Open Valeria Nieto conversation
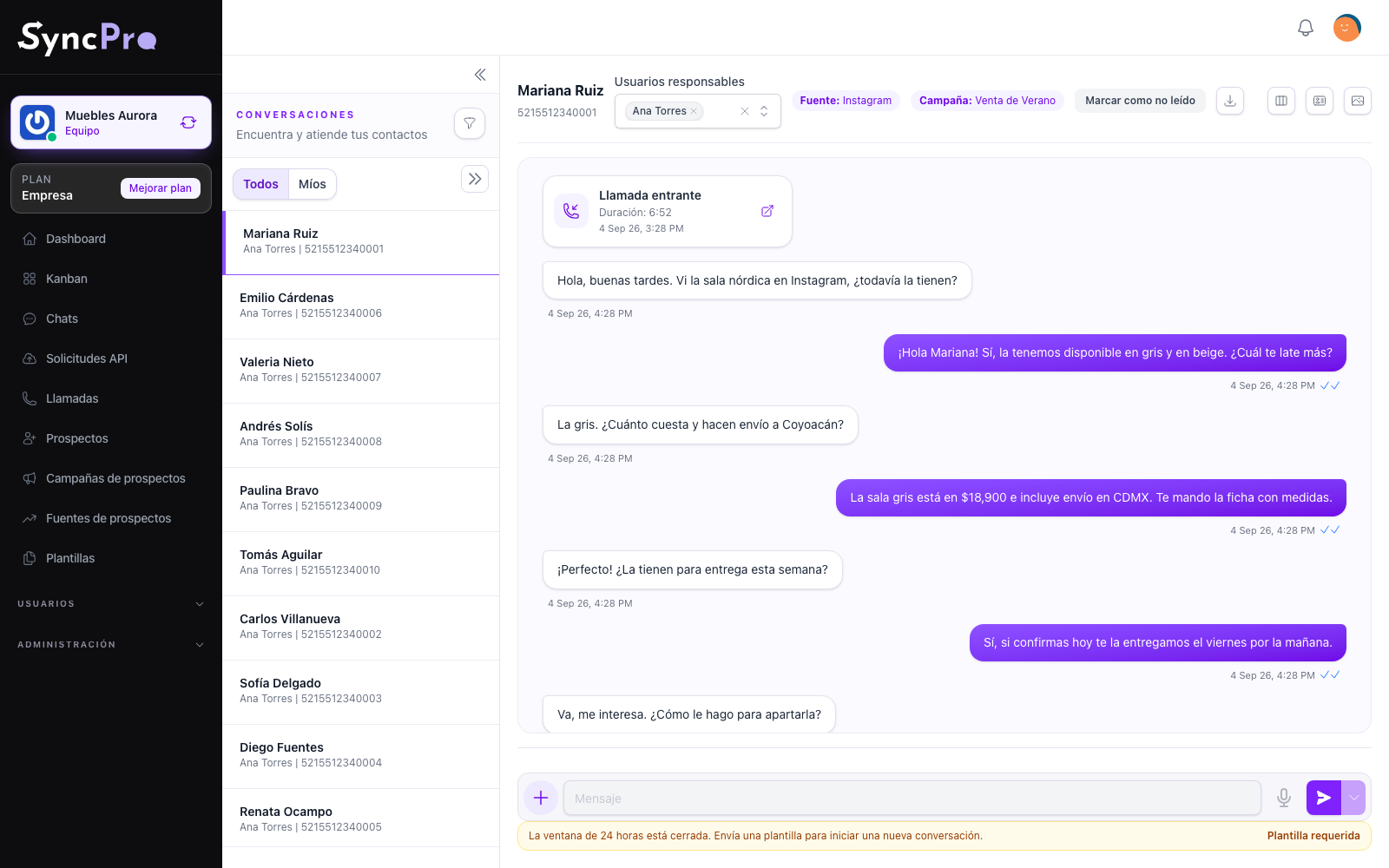1389x868 pixels. coord(361,372)
